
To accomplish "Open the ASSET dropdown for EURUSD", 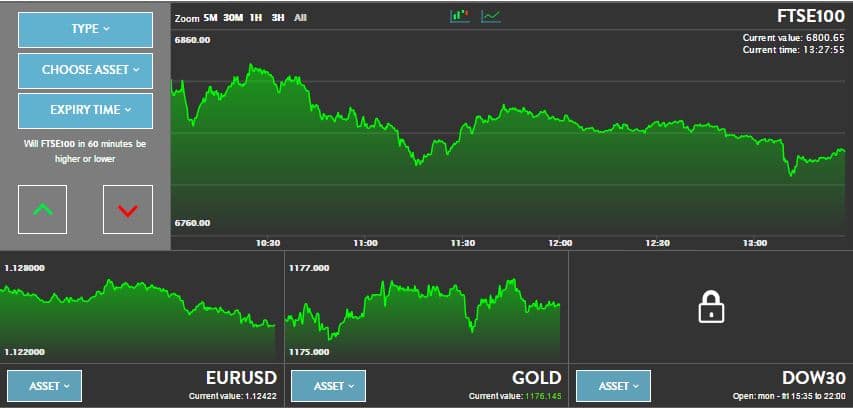I will (44, 386).
